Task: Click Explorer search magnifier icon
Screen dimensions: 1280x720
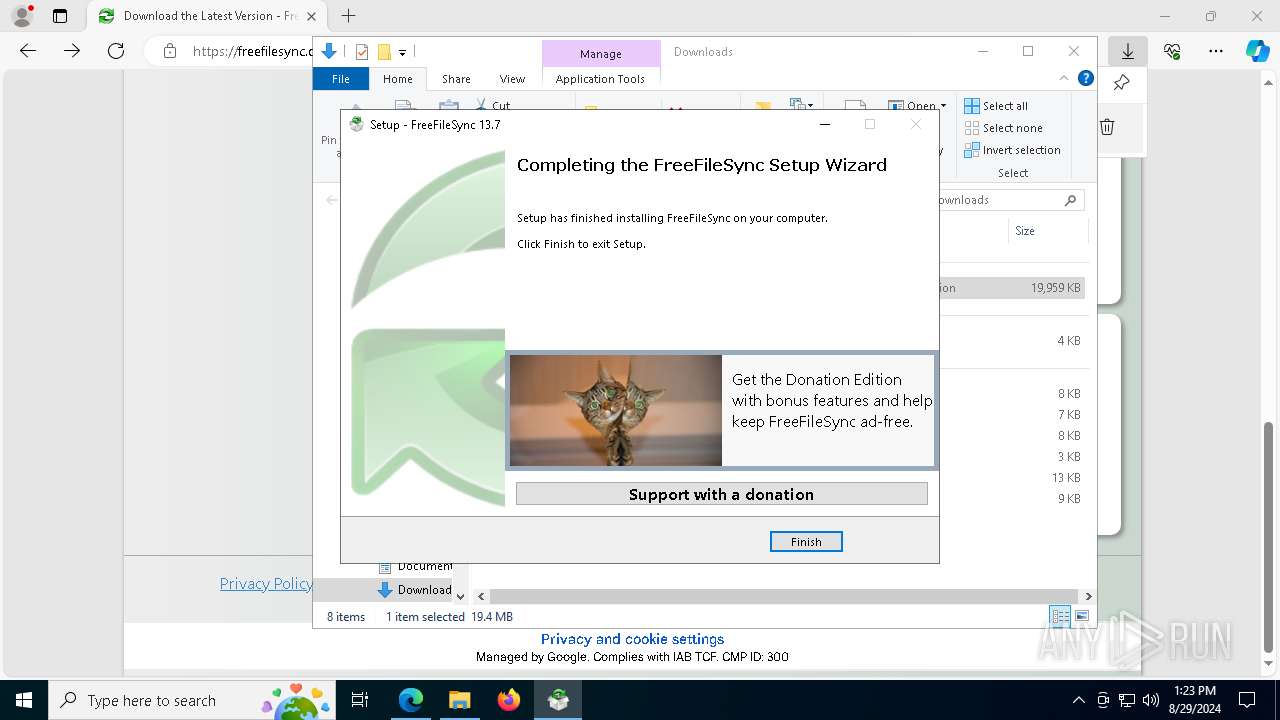Action: pos(1070,200)
